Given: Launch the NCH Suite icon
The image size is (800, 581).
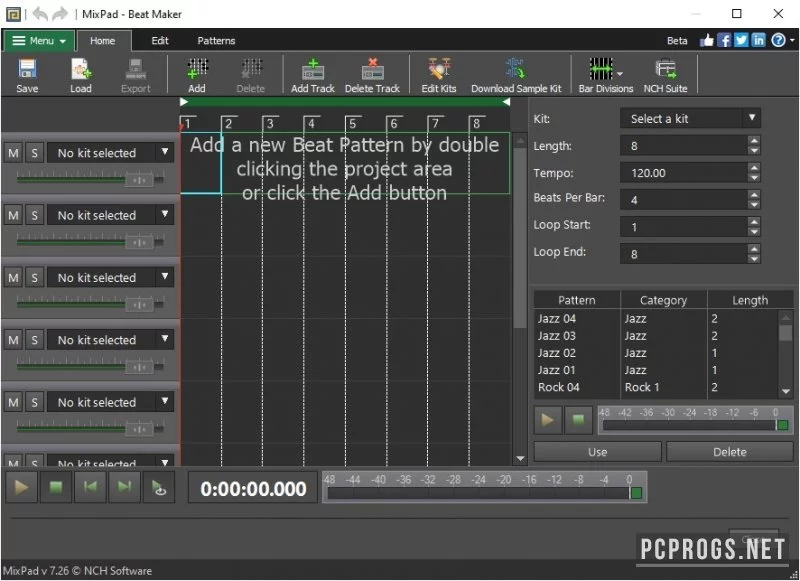Looking at the screenshot, I should tap(665, 75).
